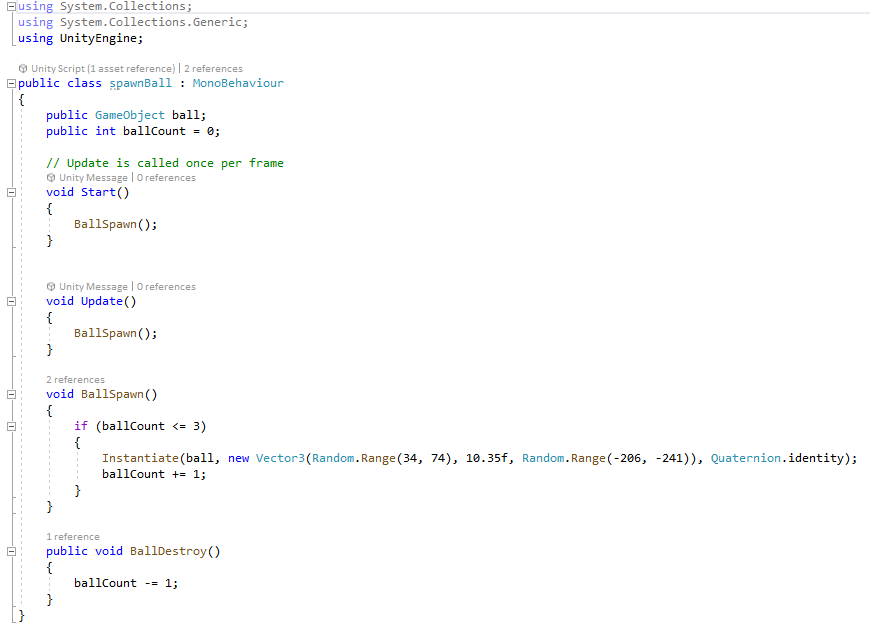870x629 pixels.
Task: Collapse the BallDestroy method
Action: 11,551
